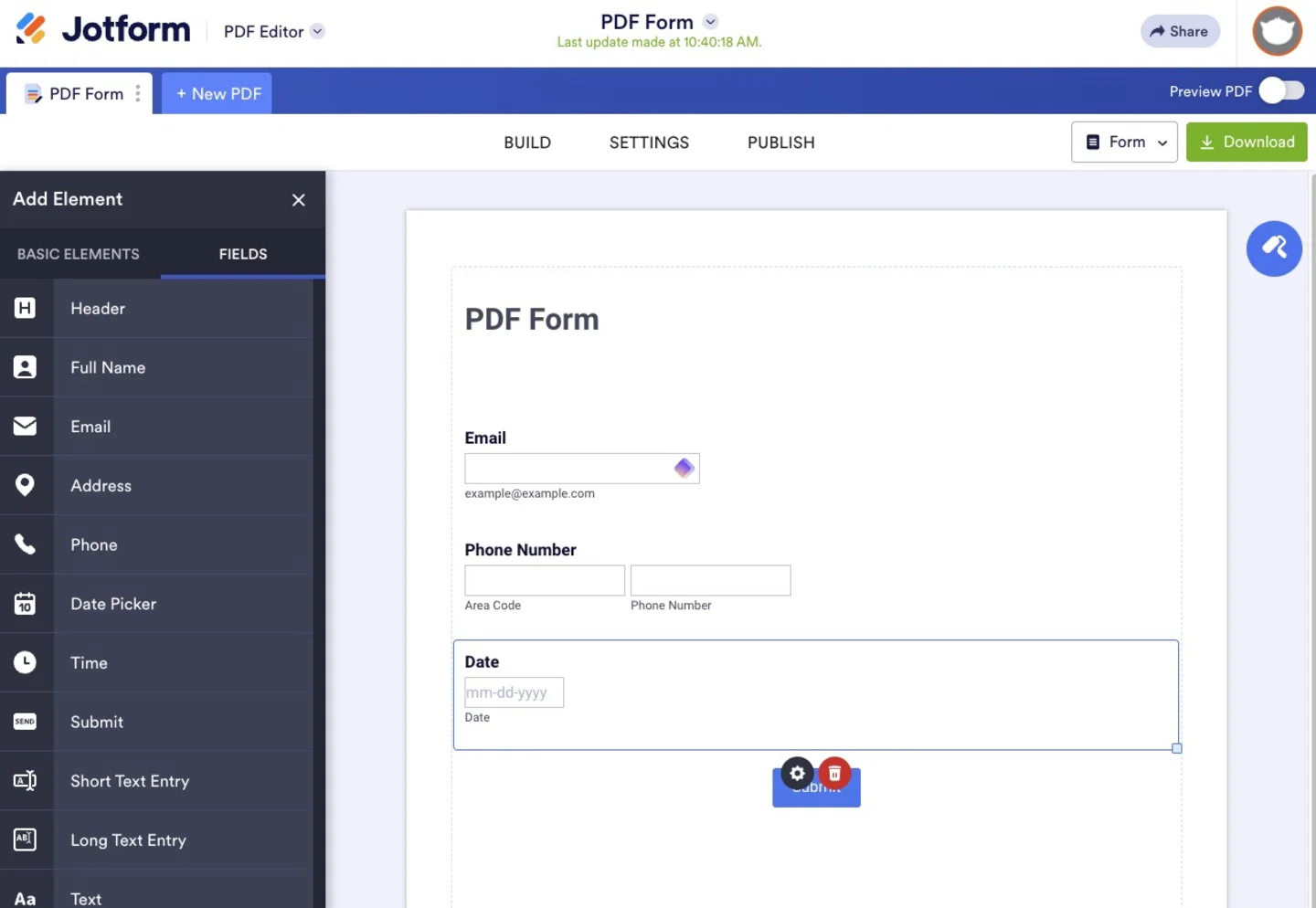This screenshot has width=1316, height=908.
Task: Click the Phone Number field label
Action: [x=520, y=550]
